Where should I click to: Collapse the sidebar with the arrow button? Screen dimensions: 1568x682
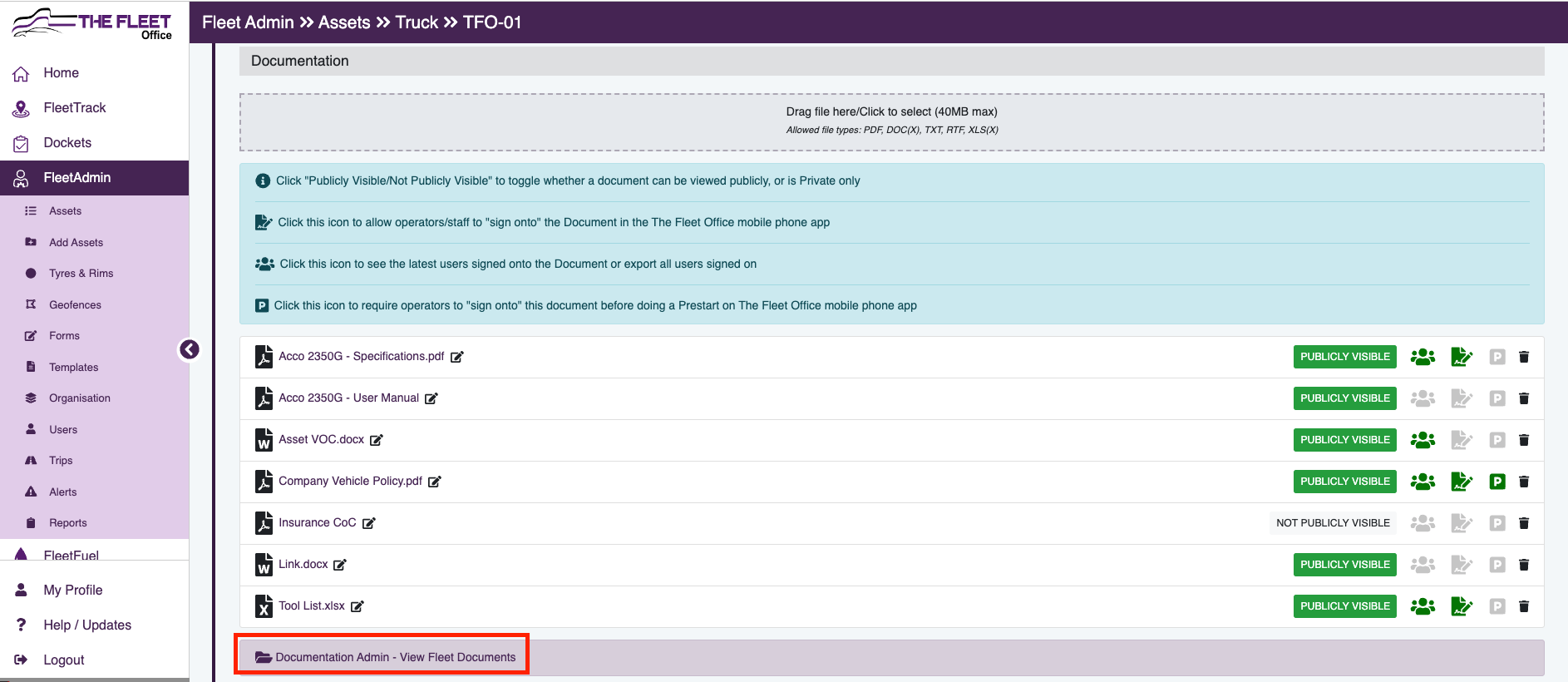coord(190,349)
